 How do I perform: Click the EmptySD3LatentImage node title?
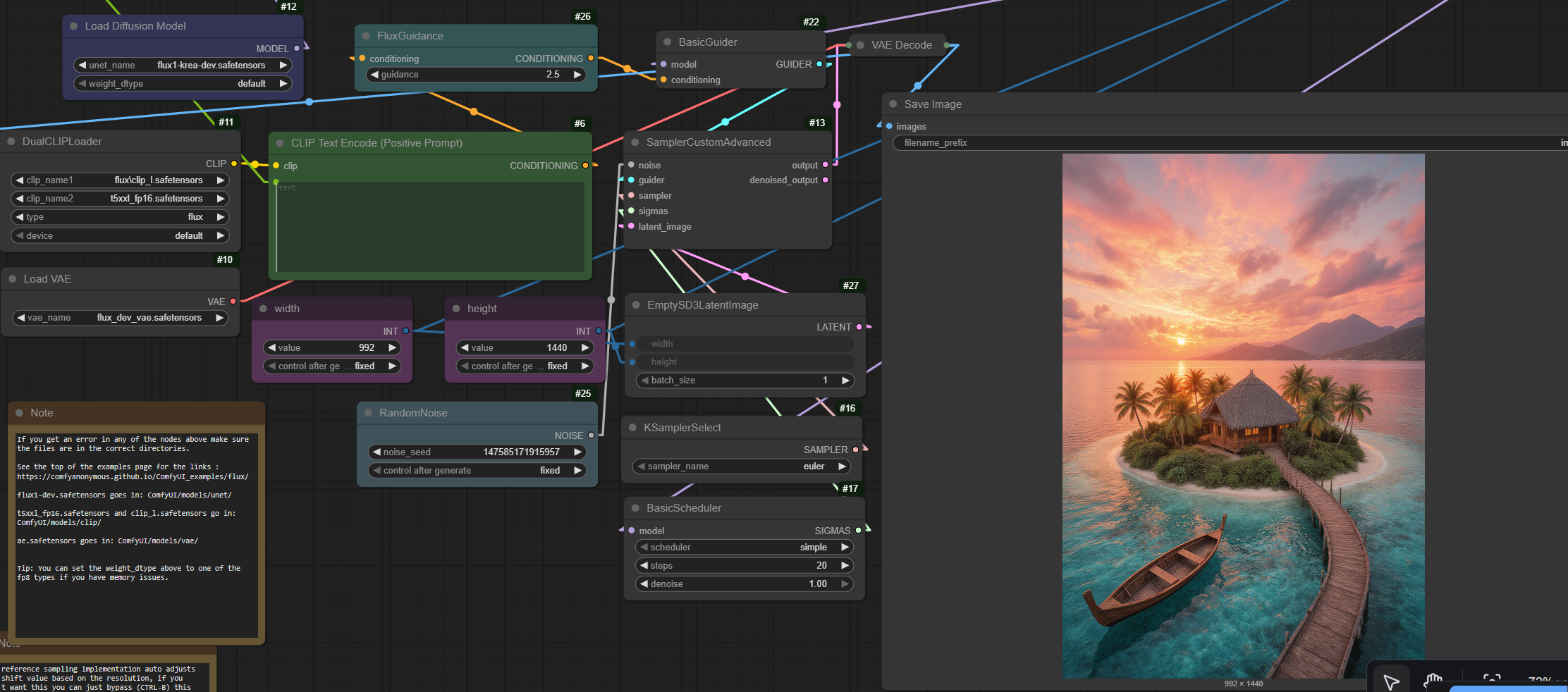click(x=702, y=304)
